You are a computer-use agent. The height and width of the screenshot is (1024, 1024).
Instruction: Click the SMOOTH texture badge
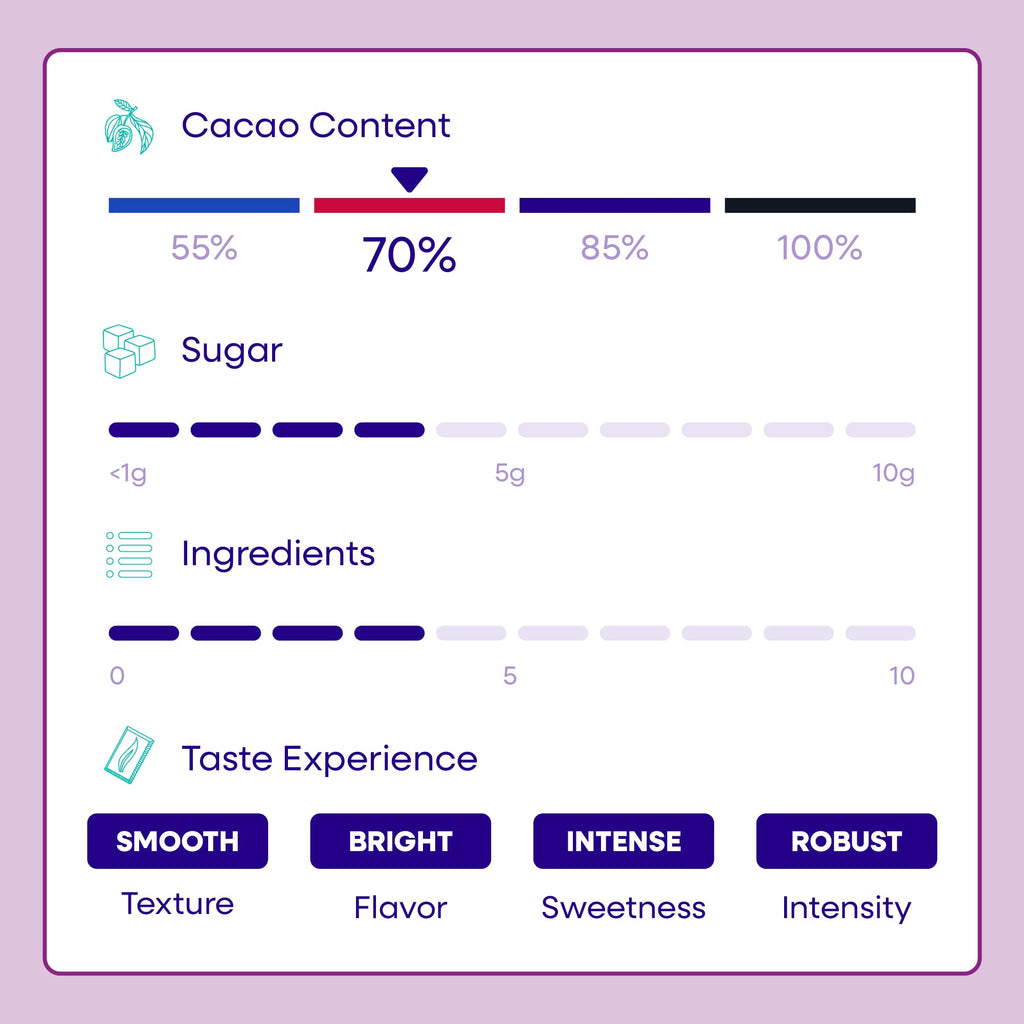(x=178, y=841)
